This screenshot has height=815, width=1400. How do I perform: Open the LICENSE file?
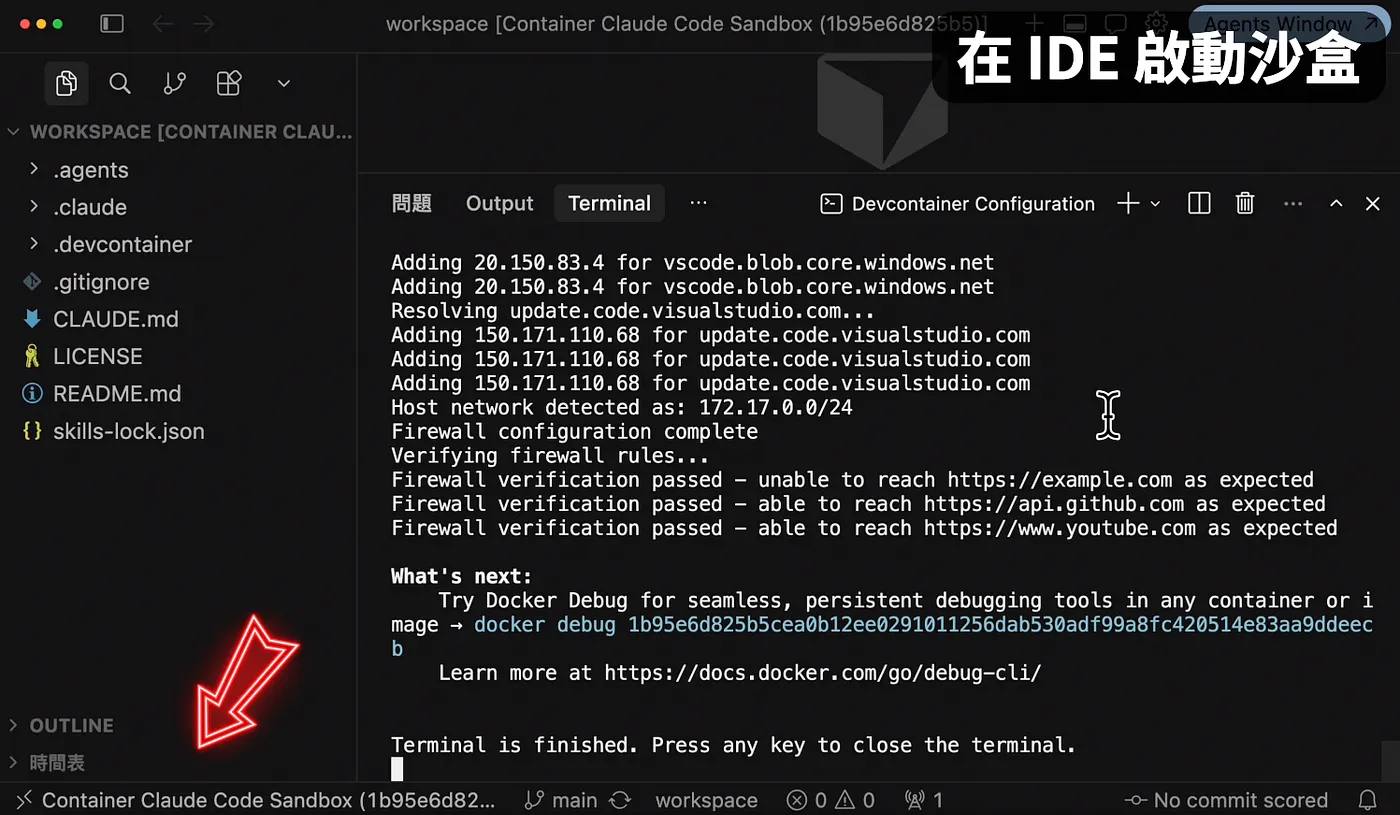coord(178,356)
